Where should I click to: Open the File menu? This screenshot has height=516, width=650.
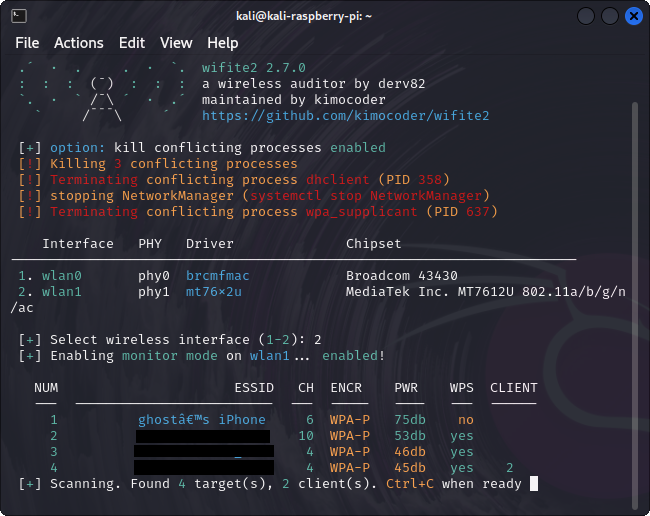[x=27, y=43]
